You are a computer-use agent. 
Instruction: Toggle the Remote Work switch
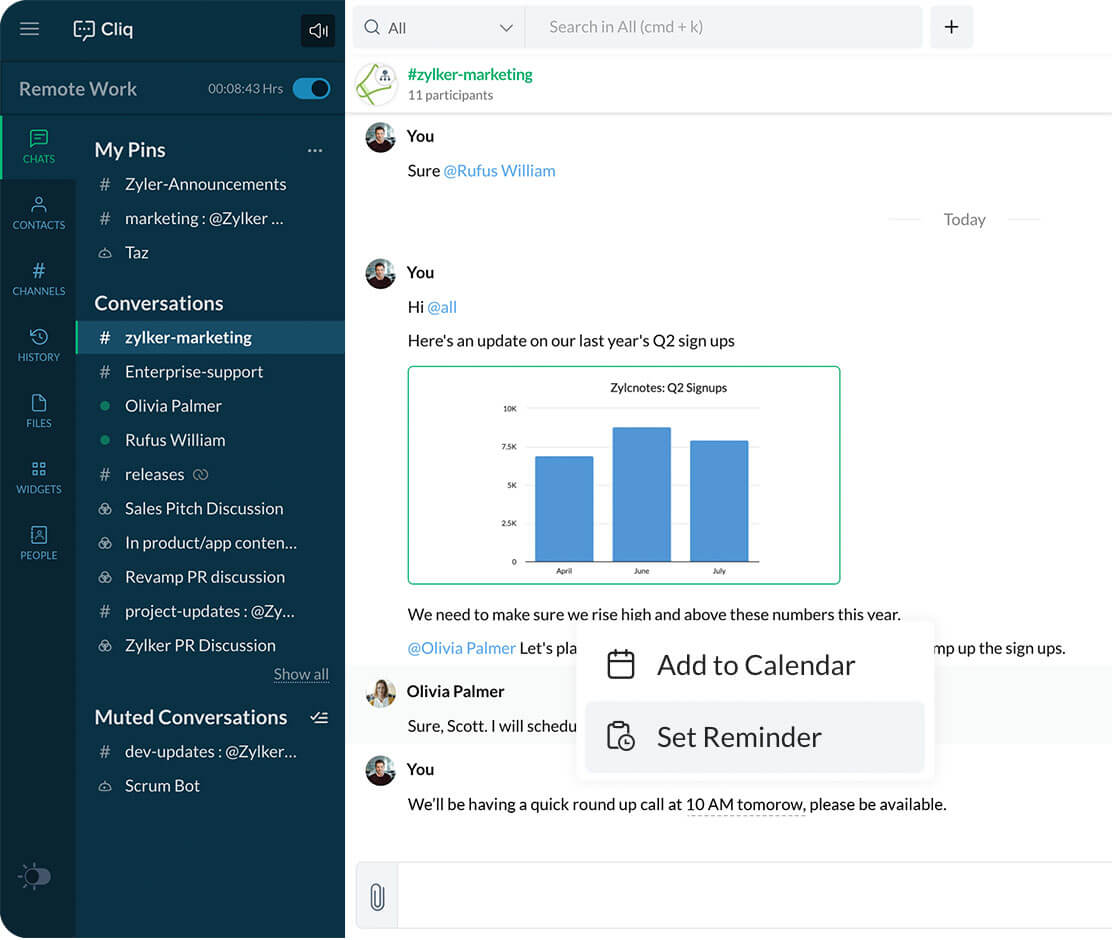point(311,89)
